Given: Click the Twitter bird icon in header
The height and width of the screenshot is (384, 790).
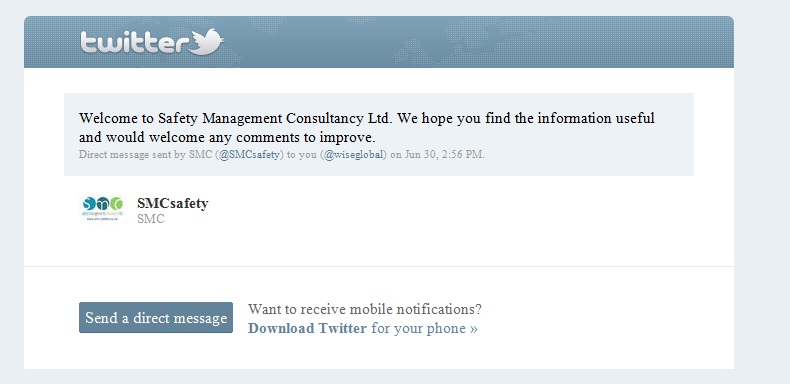Looking at the screenshot, I should click(x=206, y=41).
